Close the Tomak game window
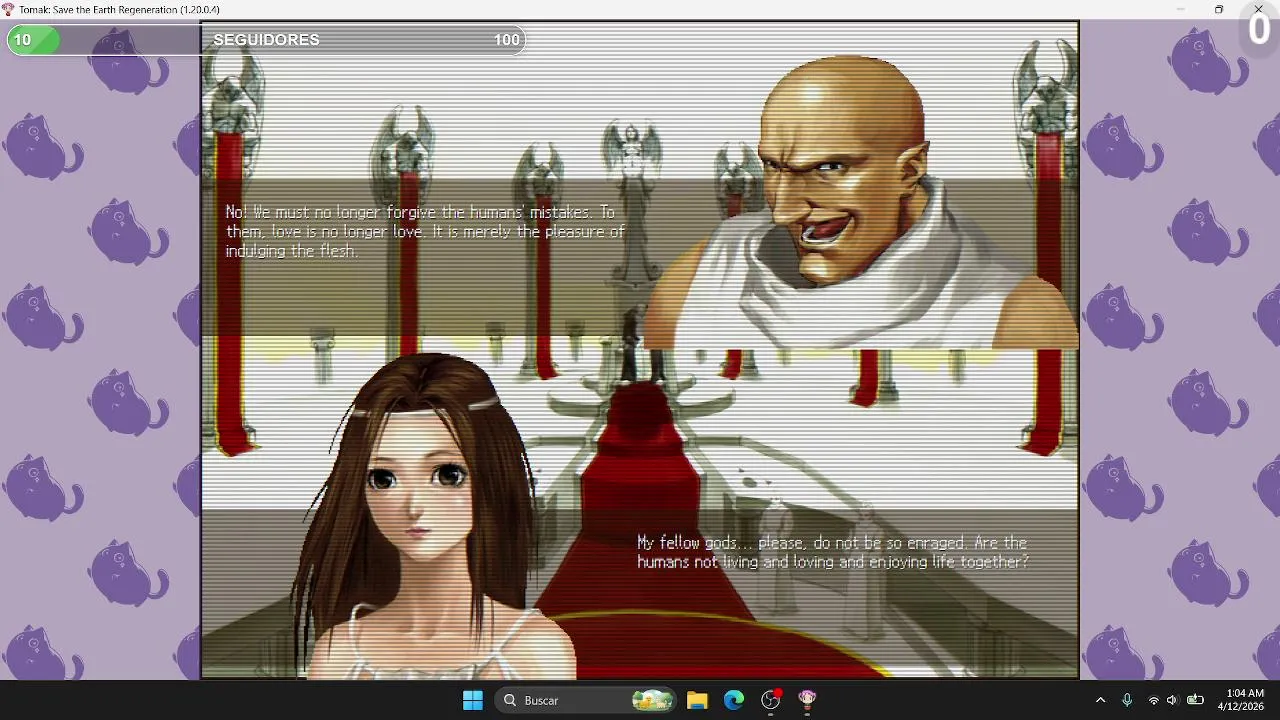Screen dimensions: 1280x720 pos(1258,9)
